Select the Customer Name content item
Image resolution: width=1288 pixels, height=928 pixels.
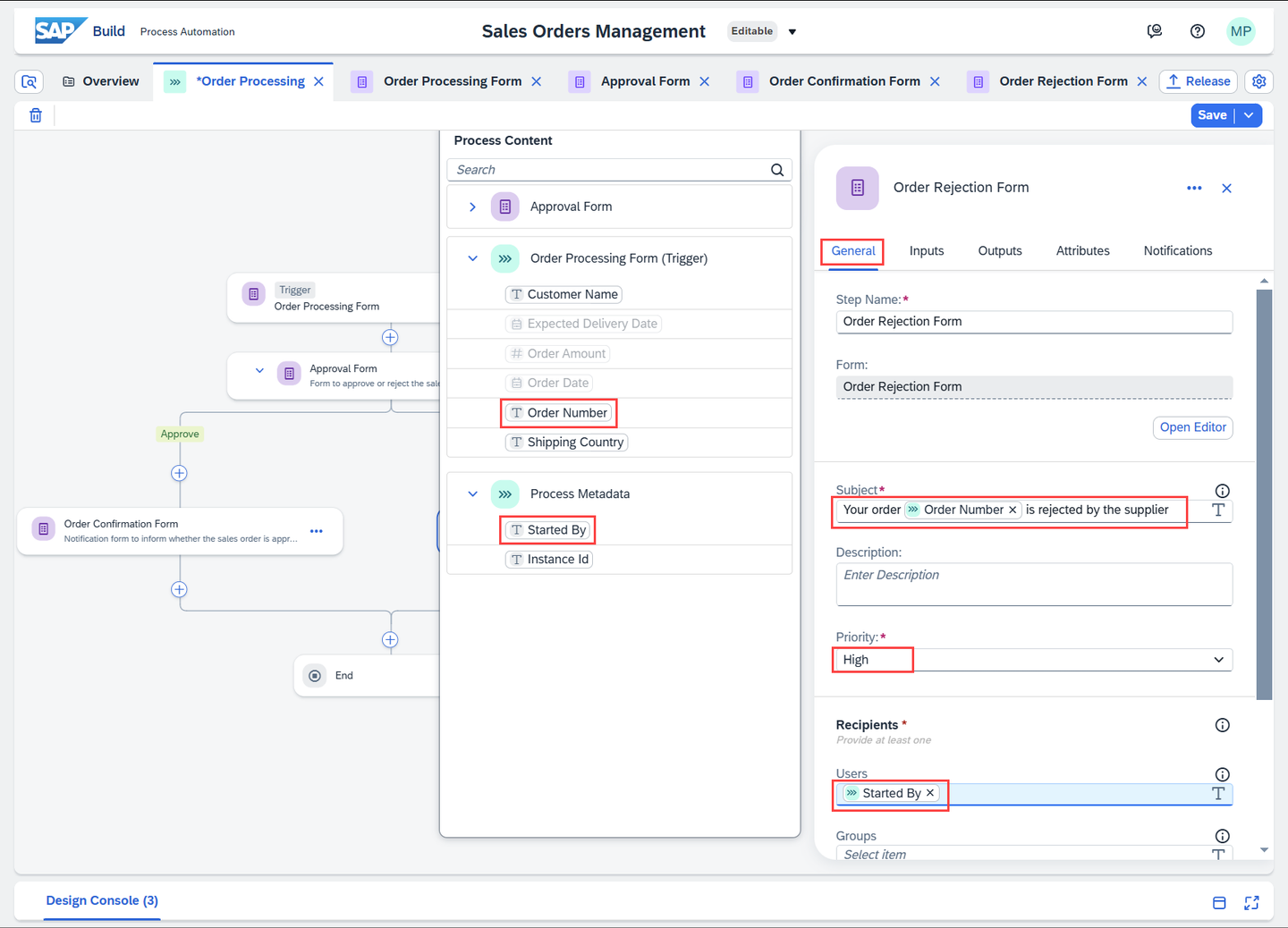tap(563, 295)
